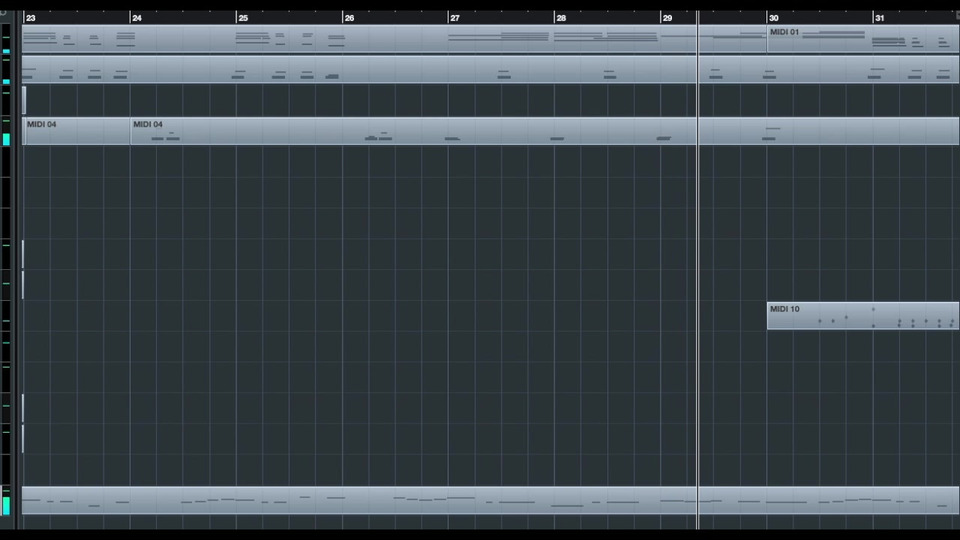Select top track's unnamed clip before MIDI 01
960x540 pixels.
coord(394,39)
